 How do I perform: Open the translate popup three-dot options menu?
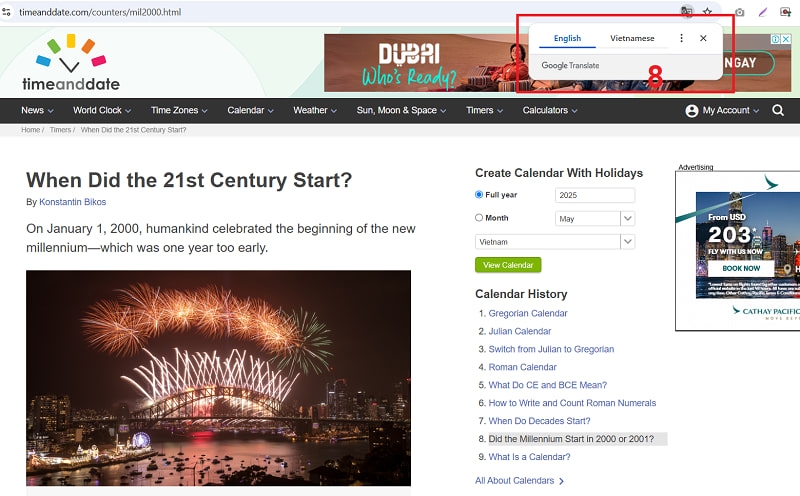681,38
